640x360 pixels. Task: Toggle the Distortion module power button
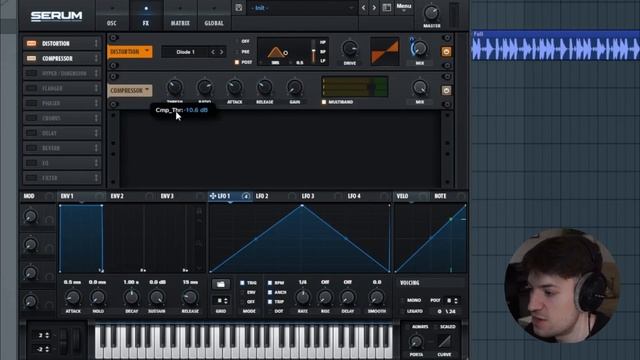coord(446,52)
